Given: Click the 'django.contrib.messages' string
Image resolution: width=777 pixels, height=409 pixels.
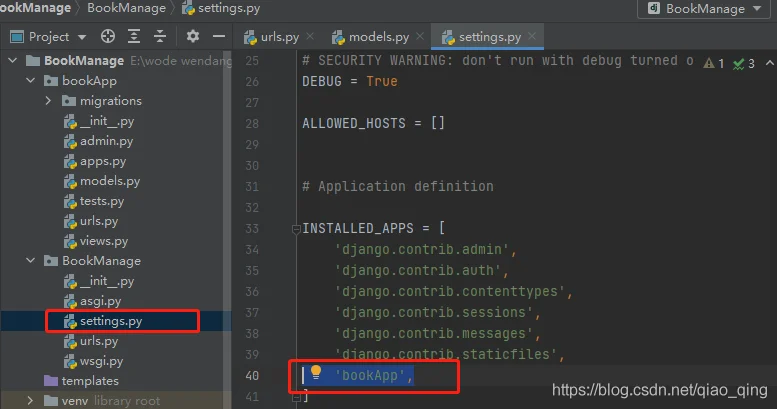Looking at the screenshot, I should point(434,334).
